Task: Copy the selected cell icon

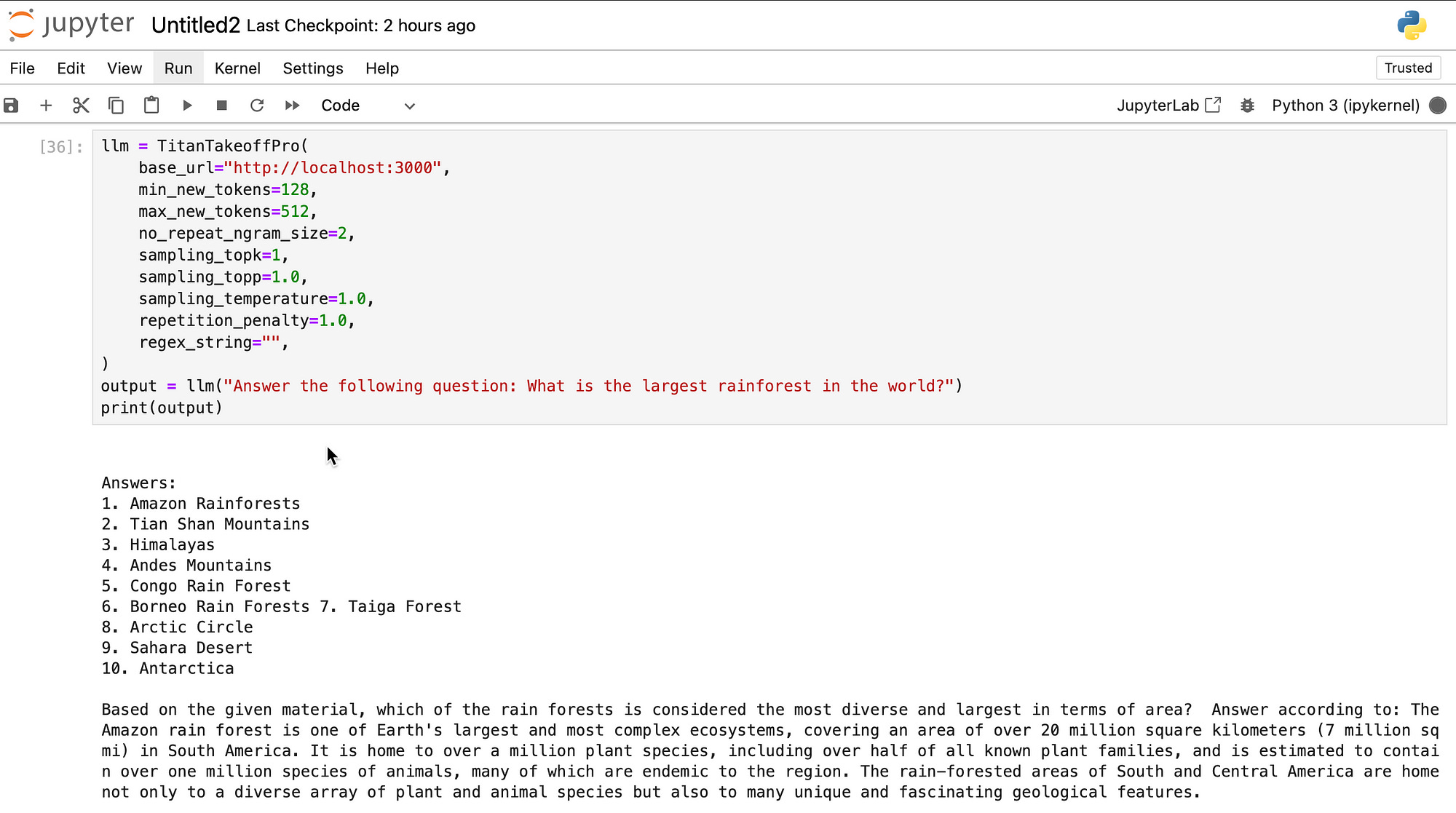Action: tap(116, 106)
